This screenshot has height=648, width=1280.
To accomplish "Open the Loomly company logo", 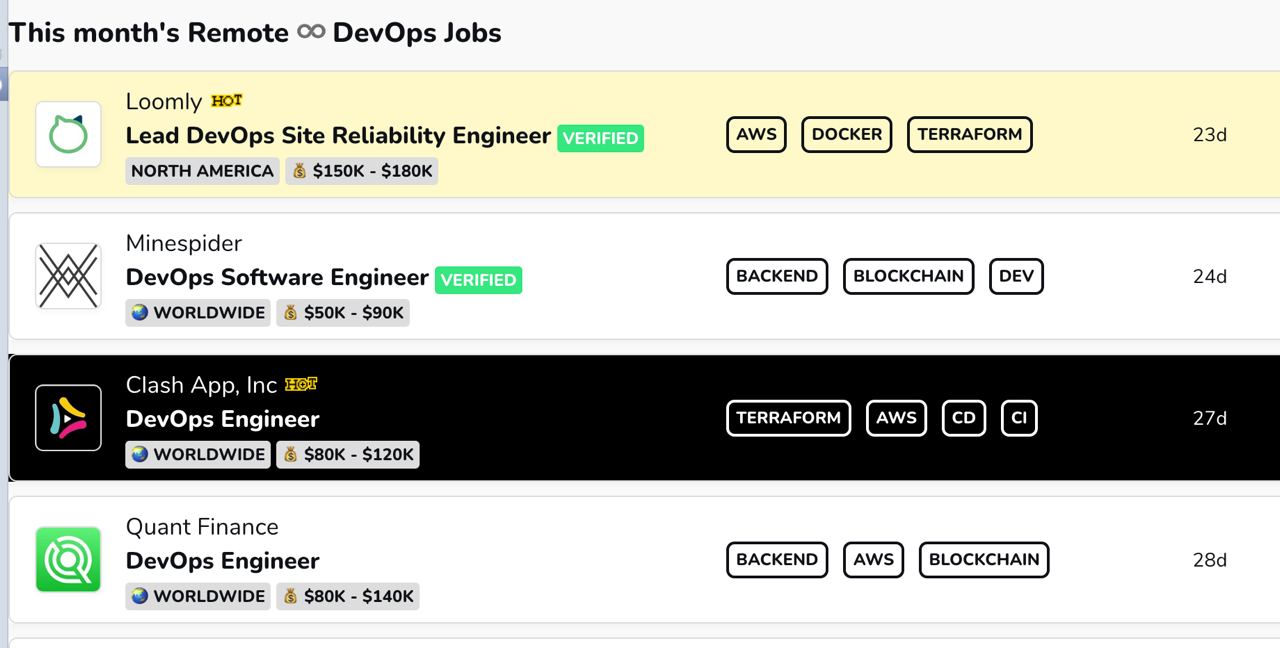I will 68,134.
